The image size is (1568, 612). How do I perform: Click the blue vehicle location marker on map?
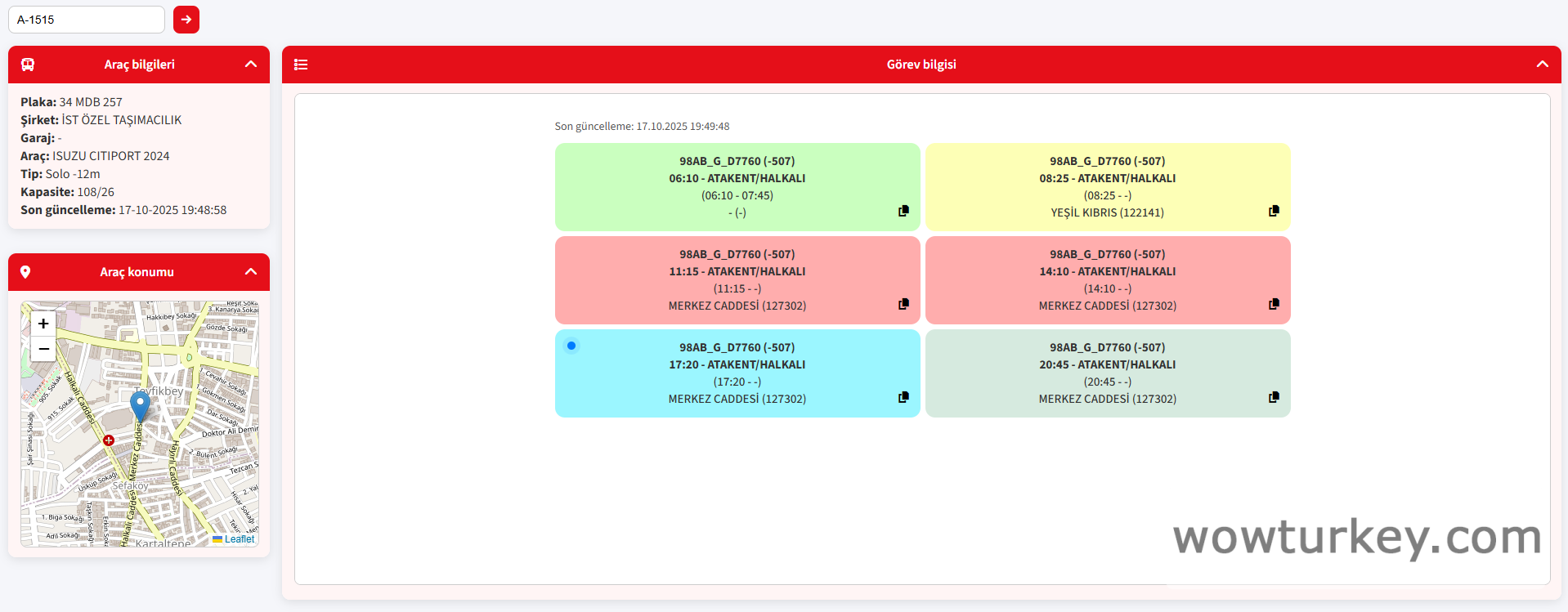click(x=140, y=404)
